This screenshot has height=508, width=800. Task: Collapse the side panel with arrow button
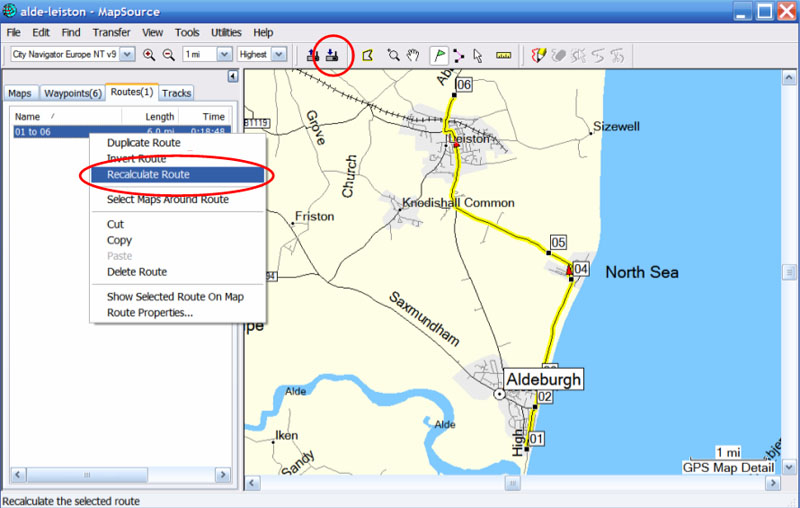[233, 77]
